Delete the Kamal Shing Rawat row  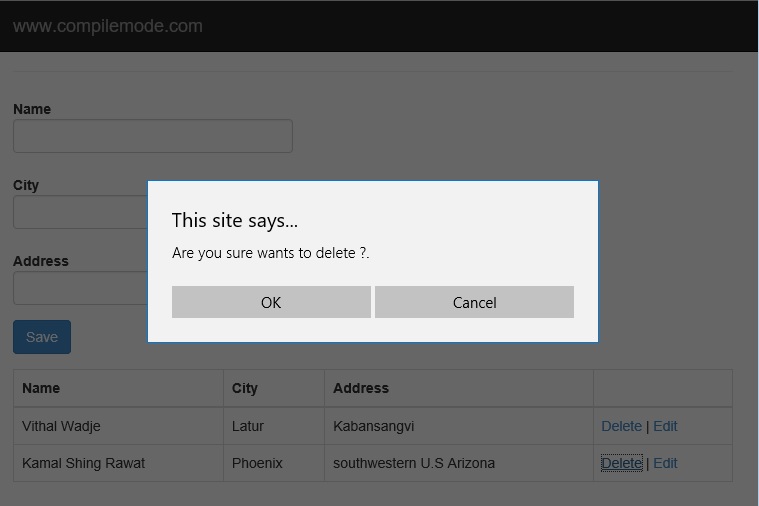tap(621, 463)
